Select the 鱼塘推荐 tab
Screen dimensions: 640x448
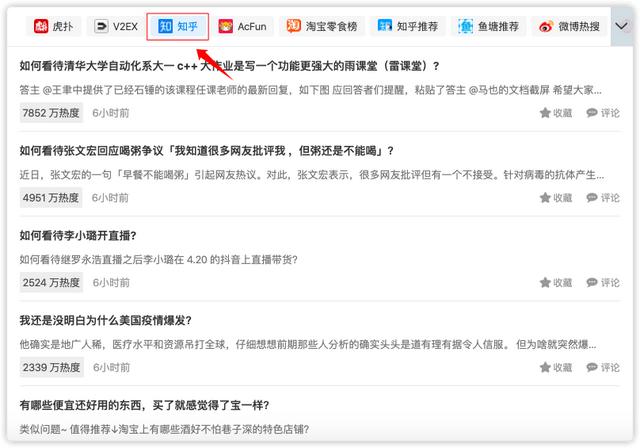click(488, 27)
